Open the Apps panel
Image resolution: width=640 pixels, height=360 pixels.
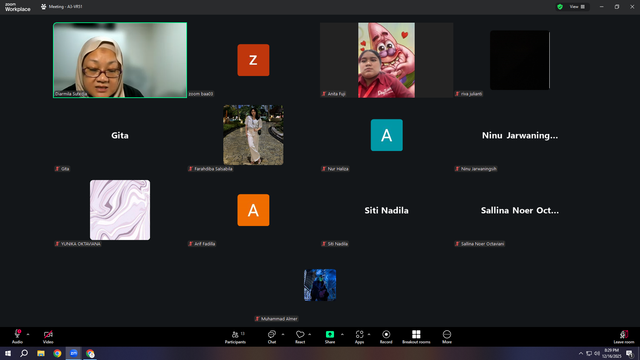click(359, 337)
